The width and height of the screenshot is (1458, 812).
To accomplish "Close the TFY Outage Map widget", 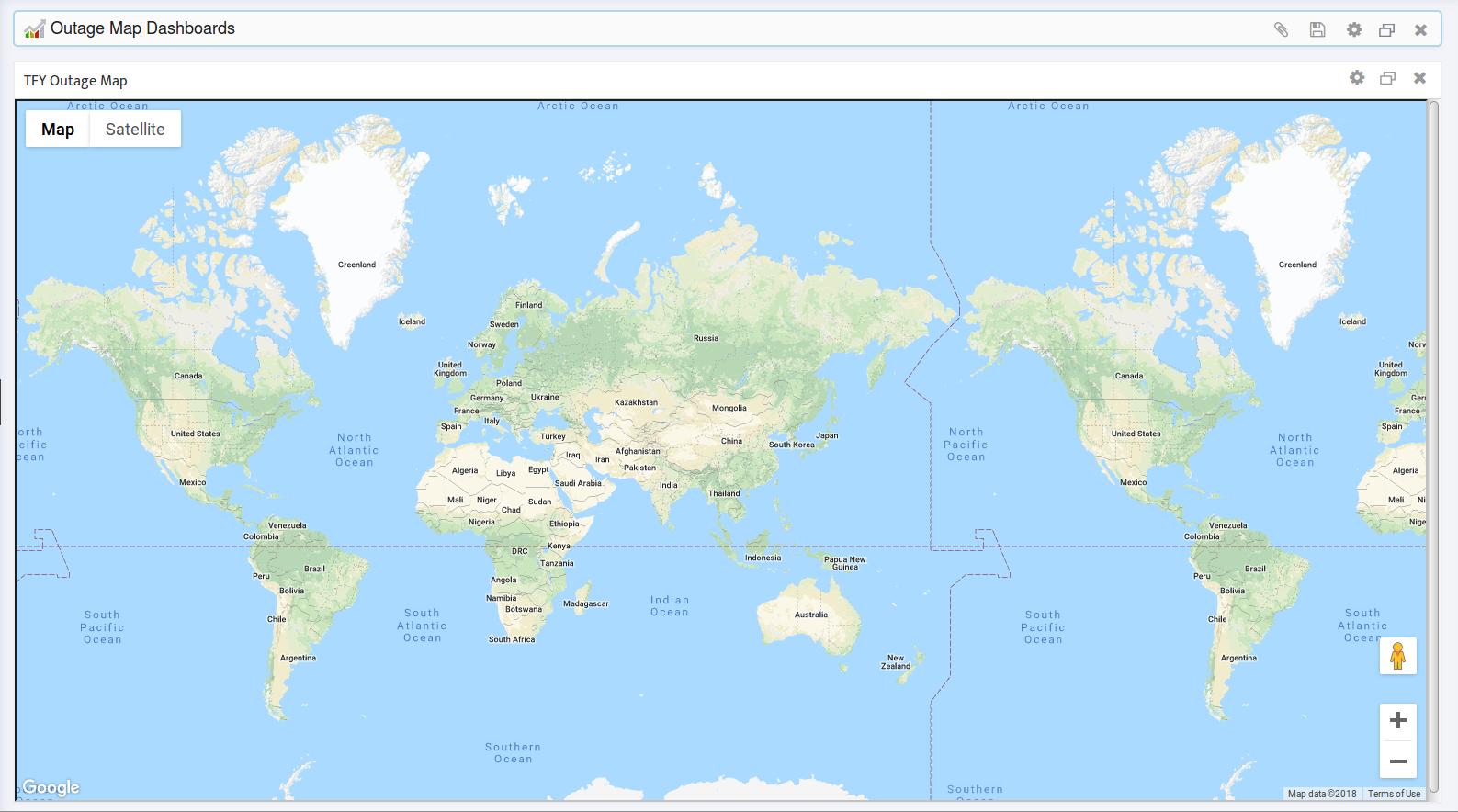I will (1419, 78).
